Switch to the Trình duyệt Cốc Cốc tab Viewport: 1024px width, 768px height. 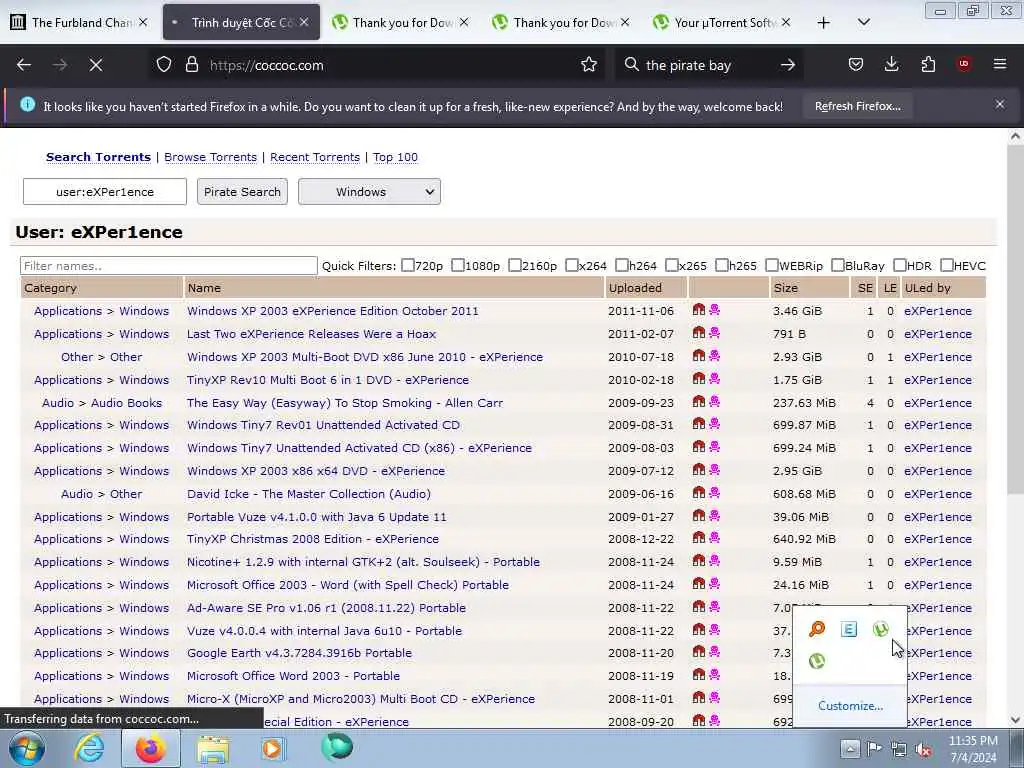coord(241,22)
